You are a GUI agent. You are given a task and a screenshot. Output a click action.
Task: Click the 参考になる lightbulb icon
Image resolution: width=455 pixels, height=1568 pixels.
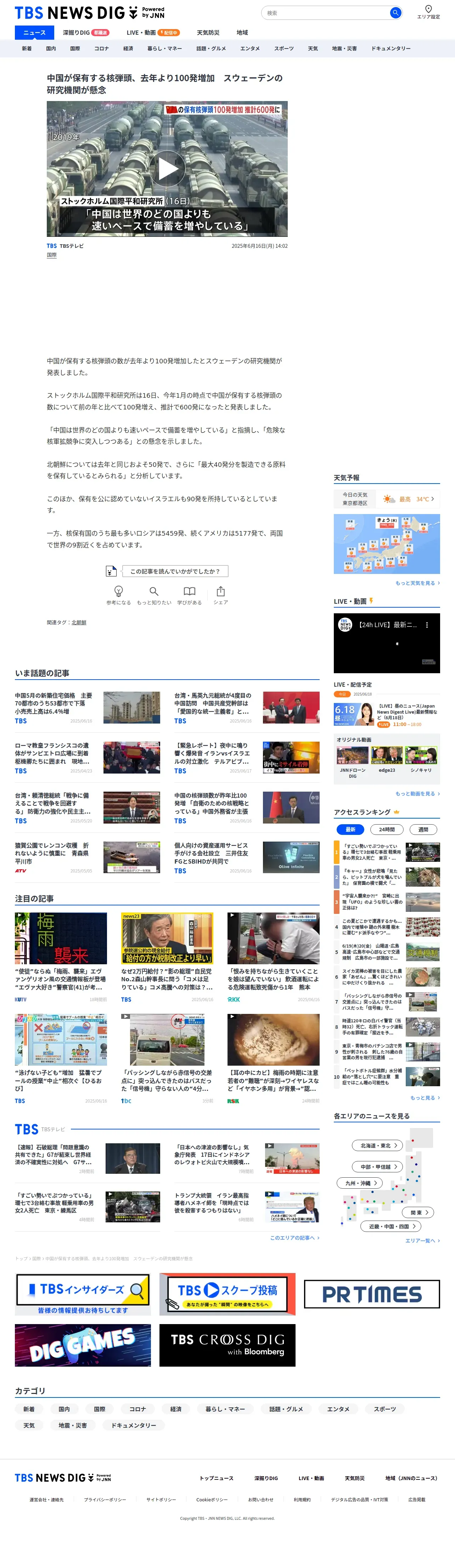[119, 591]
